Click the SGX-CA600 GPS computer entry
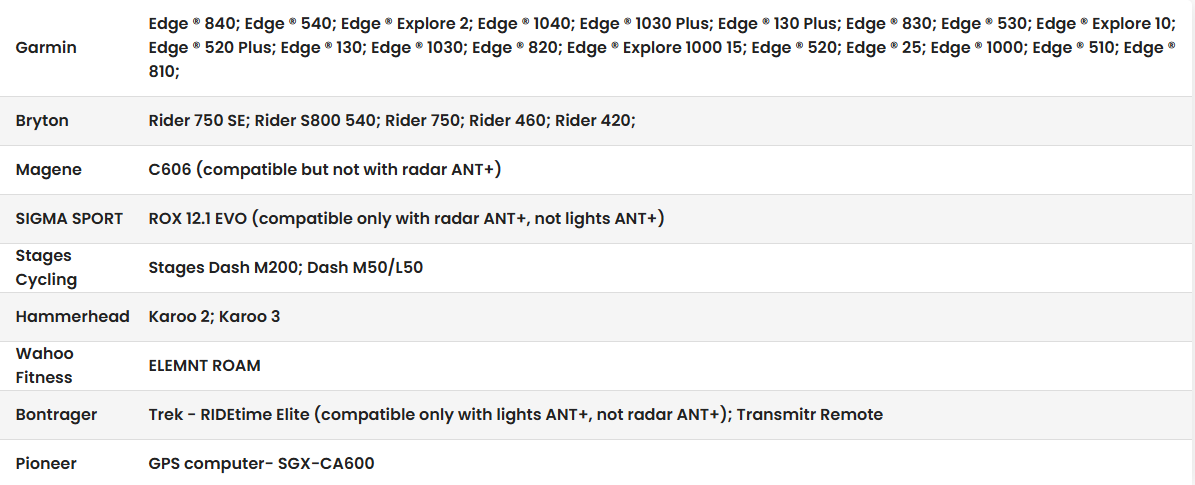The height and width of the screenshot is (485, 1195). coord(261,463)
